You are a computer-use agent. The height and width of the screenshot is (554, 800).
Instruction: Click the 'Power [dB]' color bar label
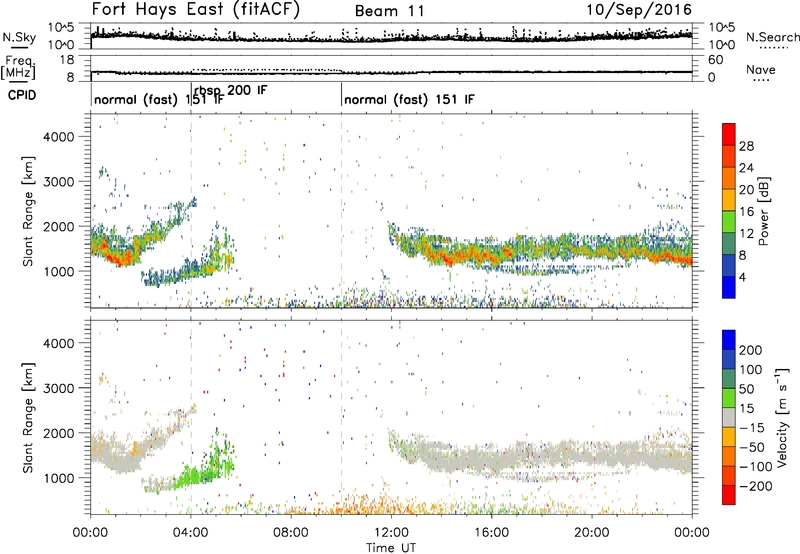[x=763, y=211]
